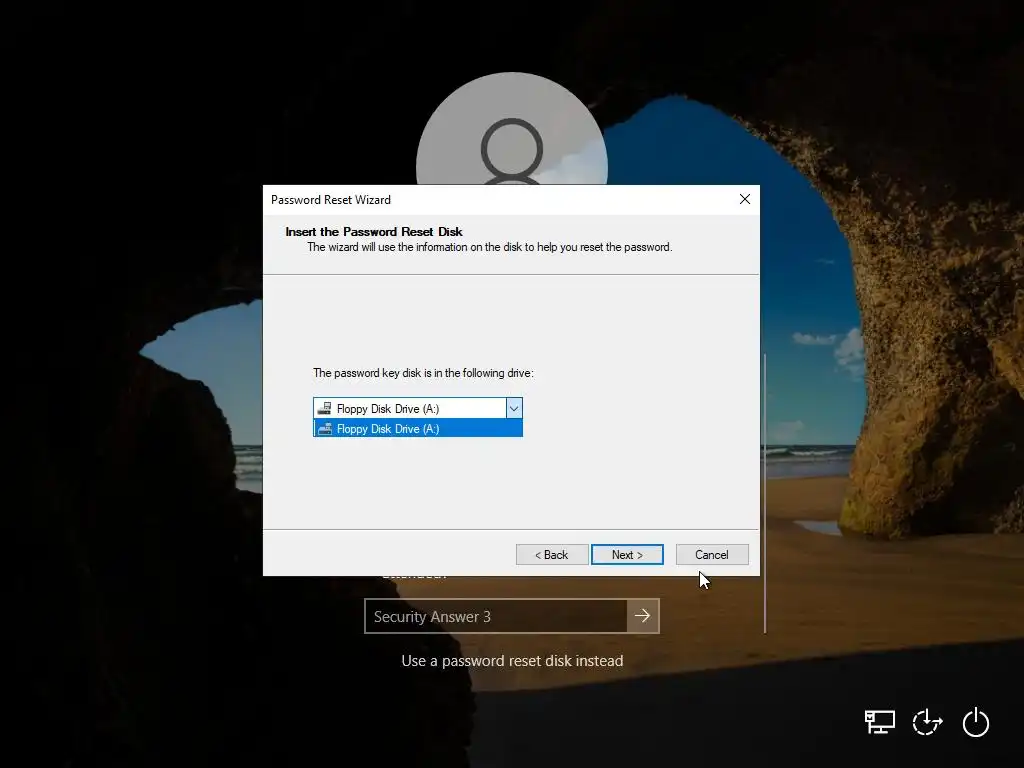Screen dimensions: 1024x768
Task: Go to Next step in wizard
Action: (x=627, y=554)
